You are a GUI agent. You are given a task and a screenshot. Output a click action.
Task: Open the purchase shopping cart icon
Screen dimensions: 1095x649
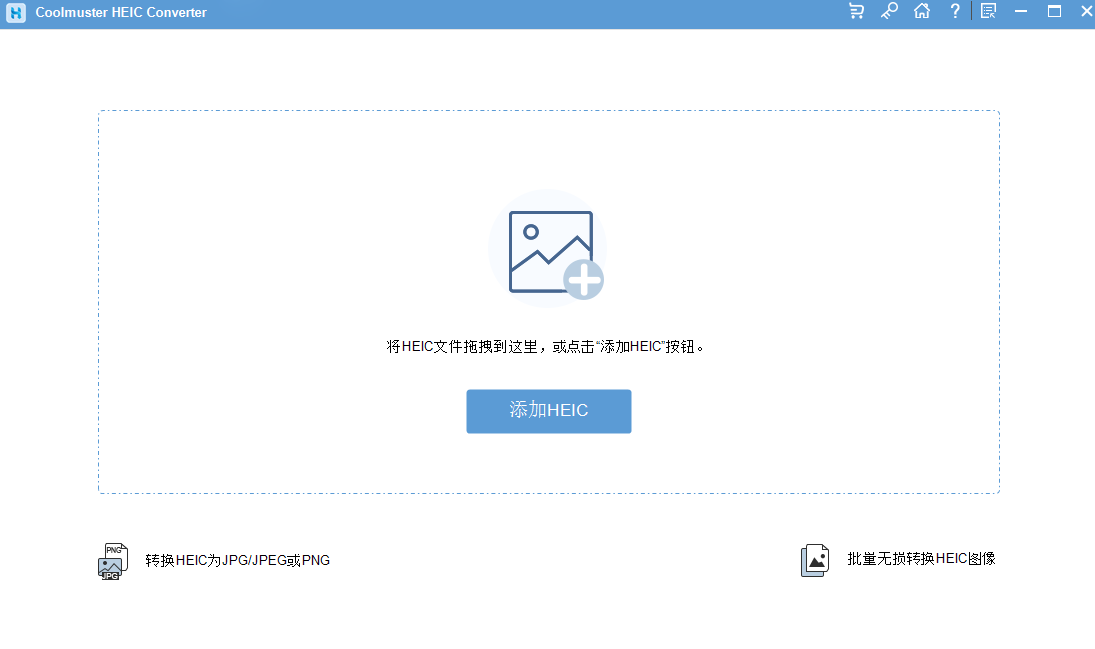coord(856,11)
